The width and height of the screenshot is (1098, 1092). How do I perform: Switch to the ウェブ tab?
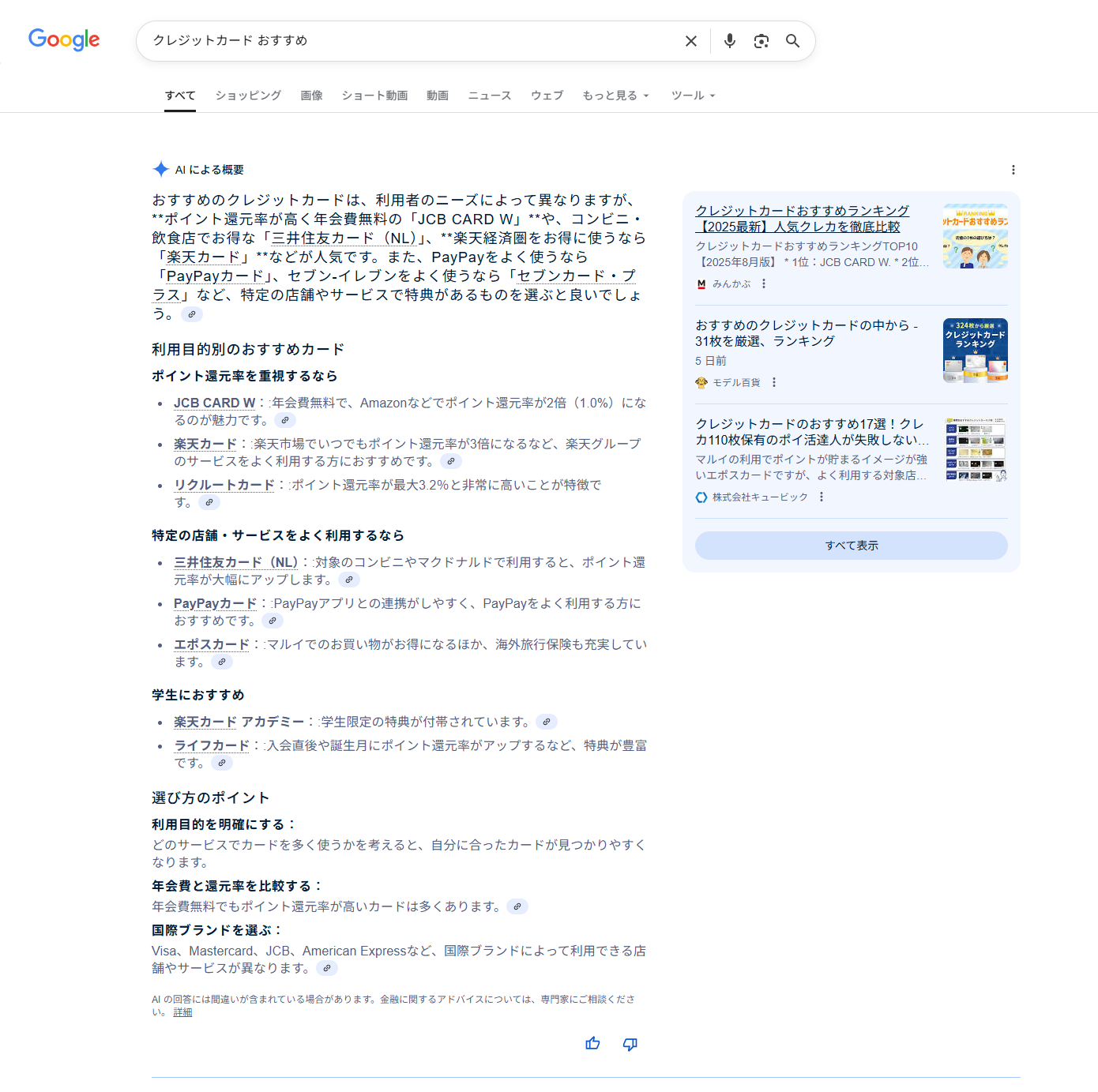(x=547, y=96)
